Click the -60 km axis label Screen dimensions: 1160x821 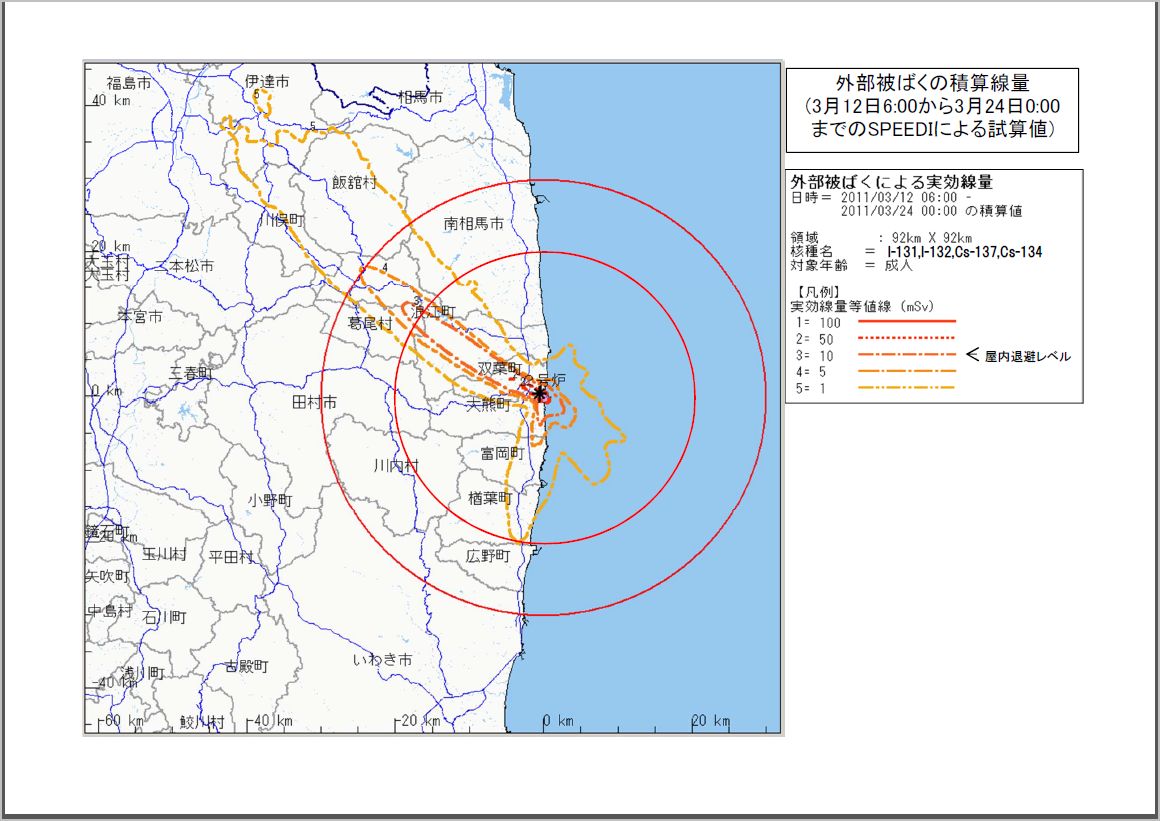[122, 720]
